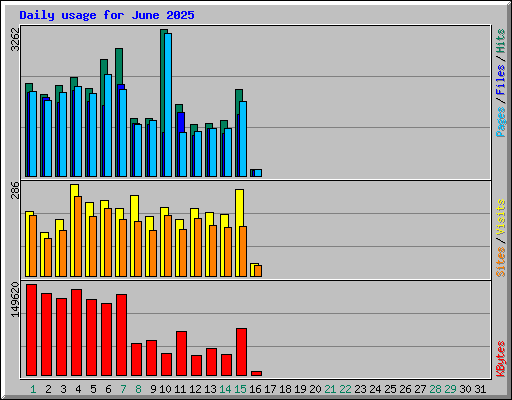Click the yellow visits bar for day 4
512x400 pixels.
73,230
